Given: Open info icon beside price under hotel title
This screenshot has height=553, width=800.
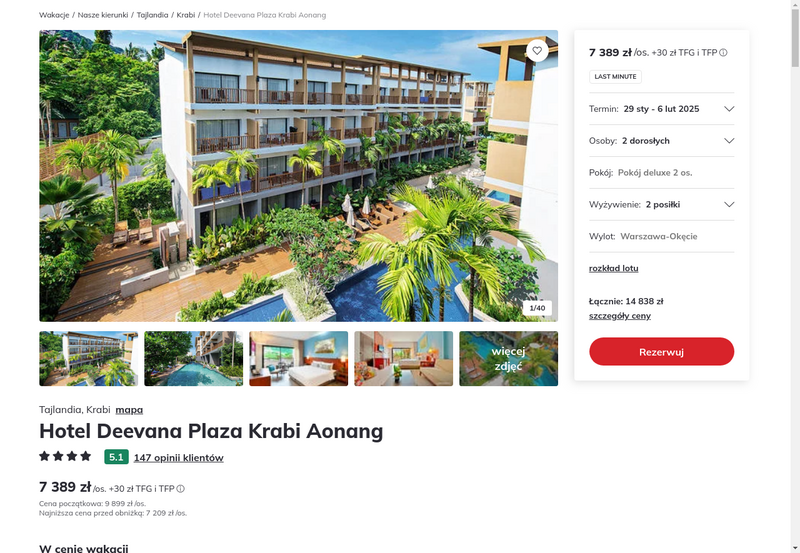Looking at the screenshot, I should (180, 489).
